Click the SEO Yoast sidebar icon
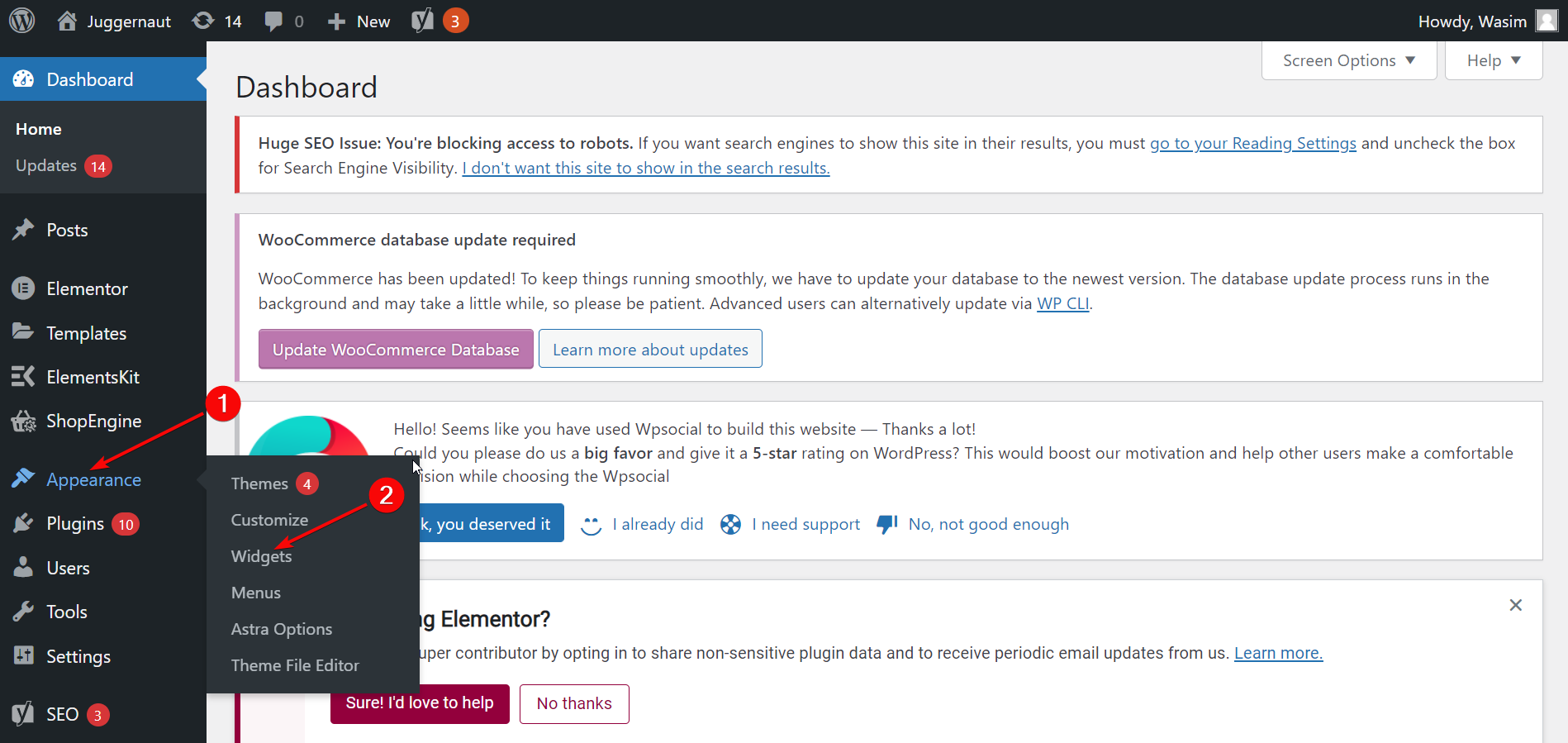 [23, 713]
